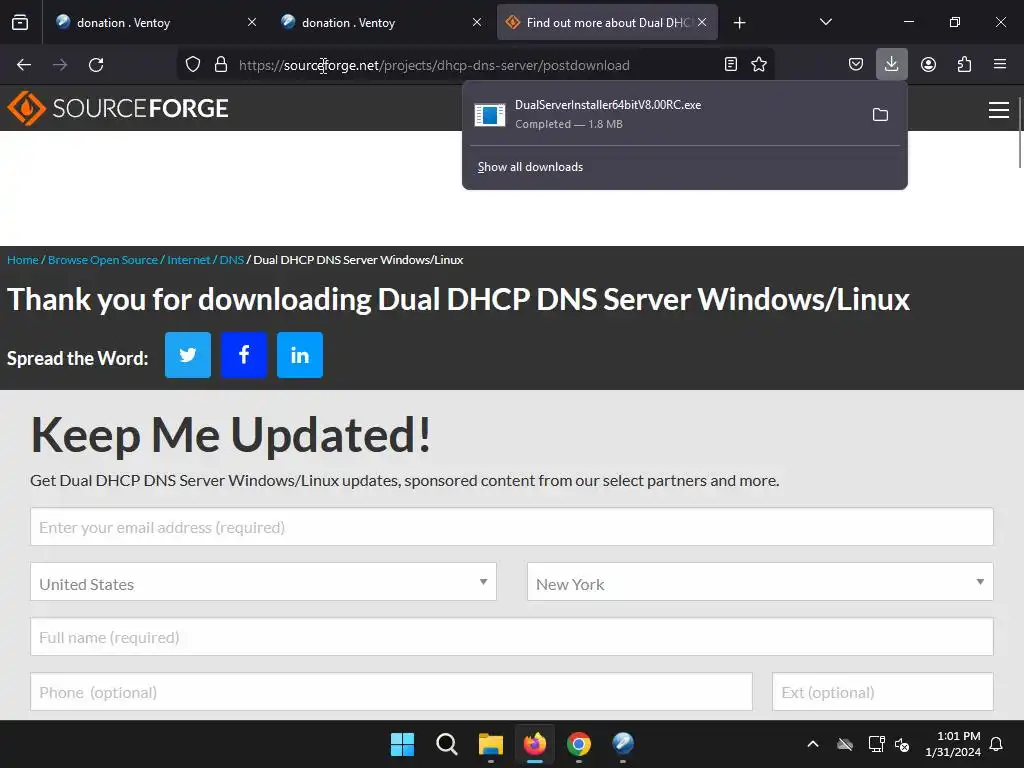Open the Ventoy app in taskbar
1024x768 pixels.
(x=623, y=744)
